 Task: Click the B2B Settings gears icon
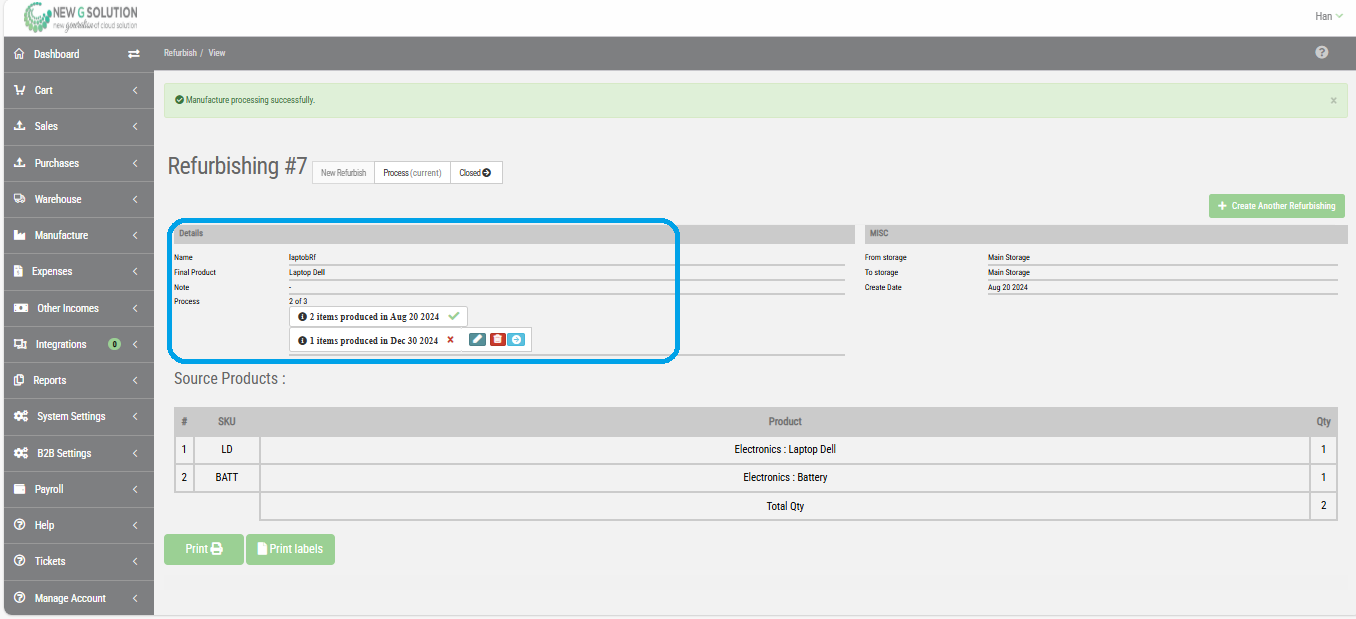tap(20, 453)
